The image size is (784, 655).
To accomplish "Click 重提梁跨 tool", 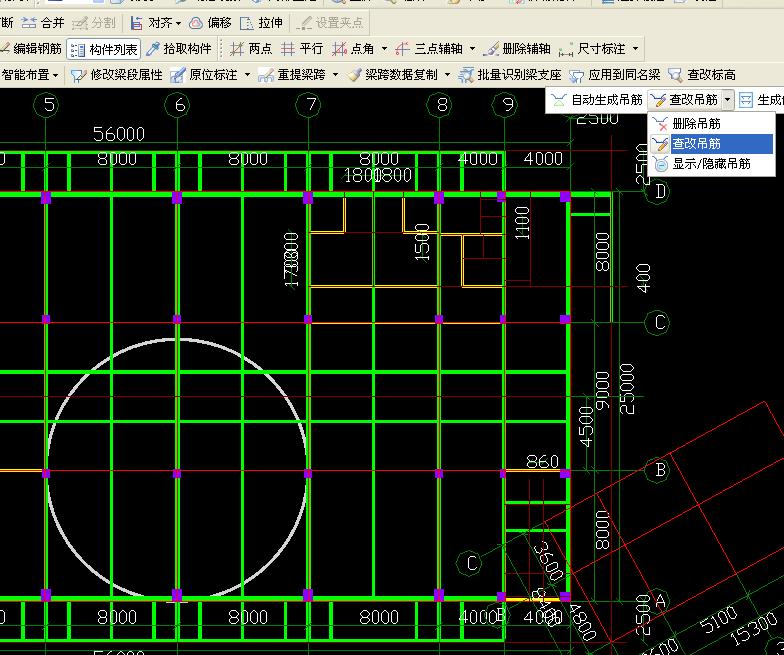I will point(292,75).
